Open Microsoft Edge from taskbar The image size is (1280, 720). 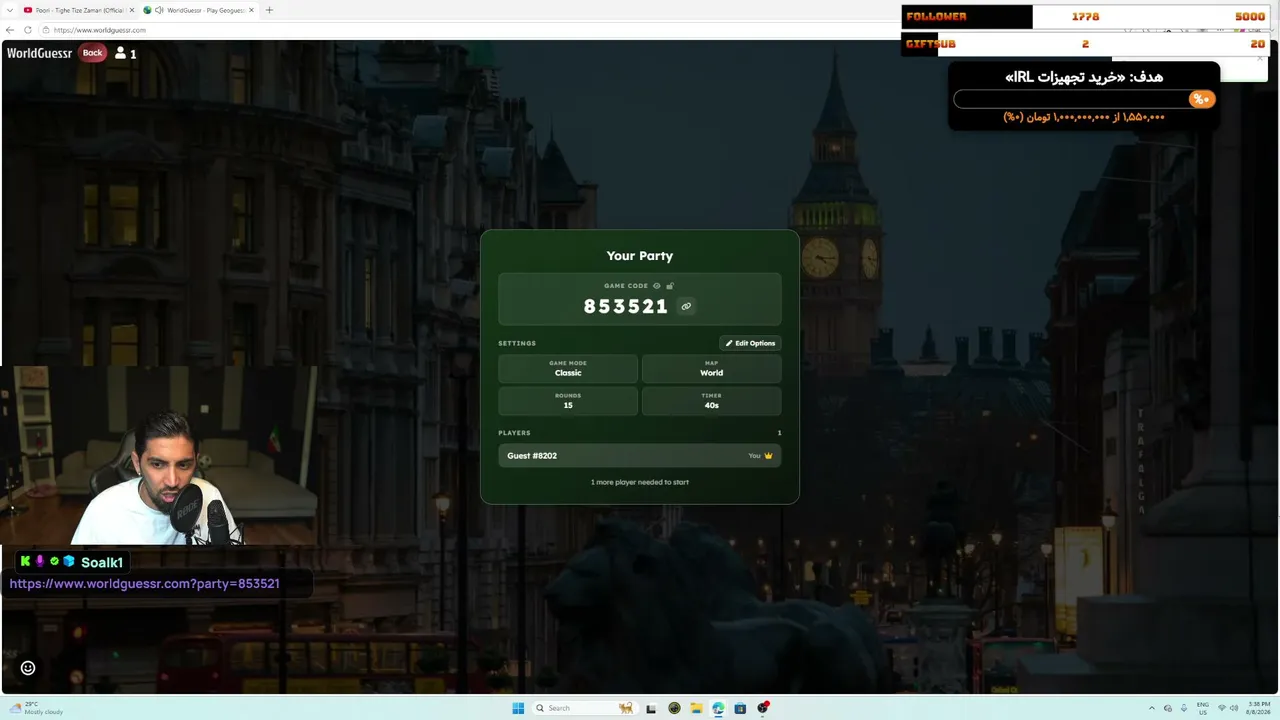pyautogui.click(x=718, y=708)
